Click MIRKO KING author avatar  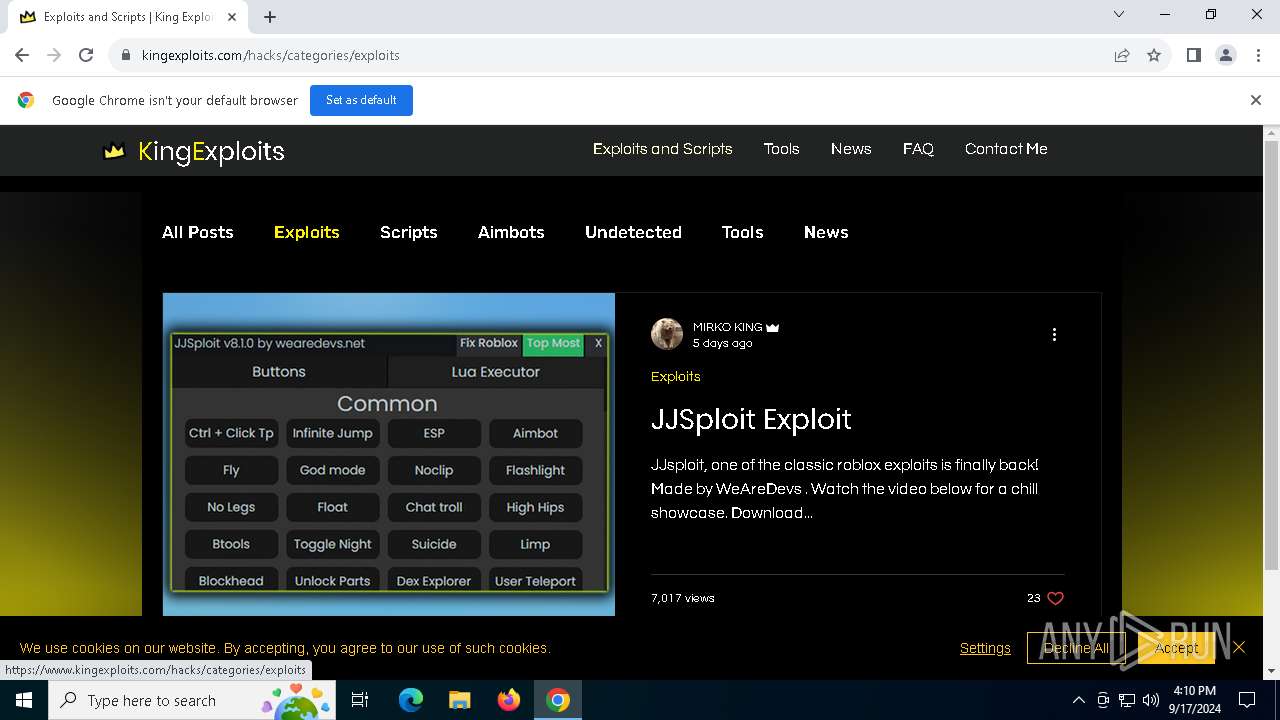point(667,334)
